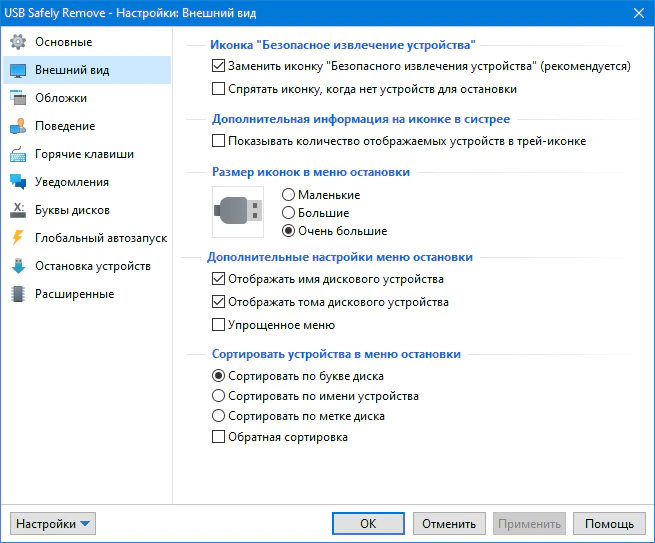
Task: Click the Уведомления chat bubbles icon
Action: (17, 182)
